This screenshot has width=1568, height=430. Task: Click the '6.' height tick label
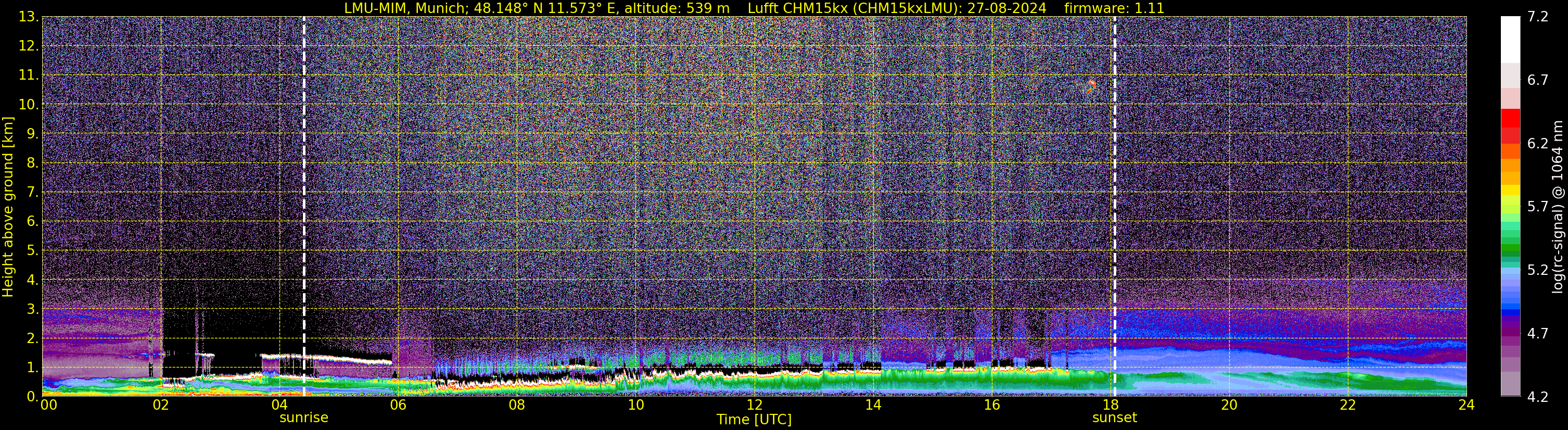(33, 222)
